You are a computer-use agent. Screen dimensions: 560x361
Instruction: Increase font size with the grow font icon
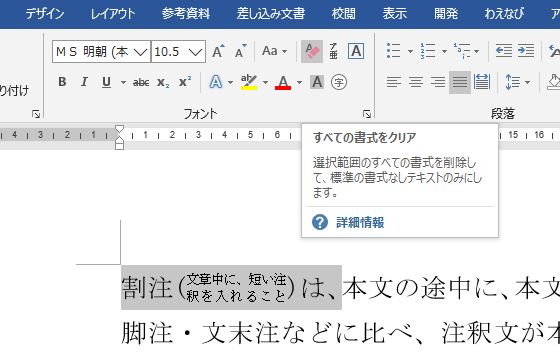tap(218, 51)
